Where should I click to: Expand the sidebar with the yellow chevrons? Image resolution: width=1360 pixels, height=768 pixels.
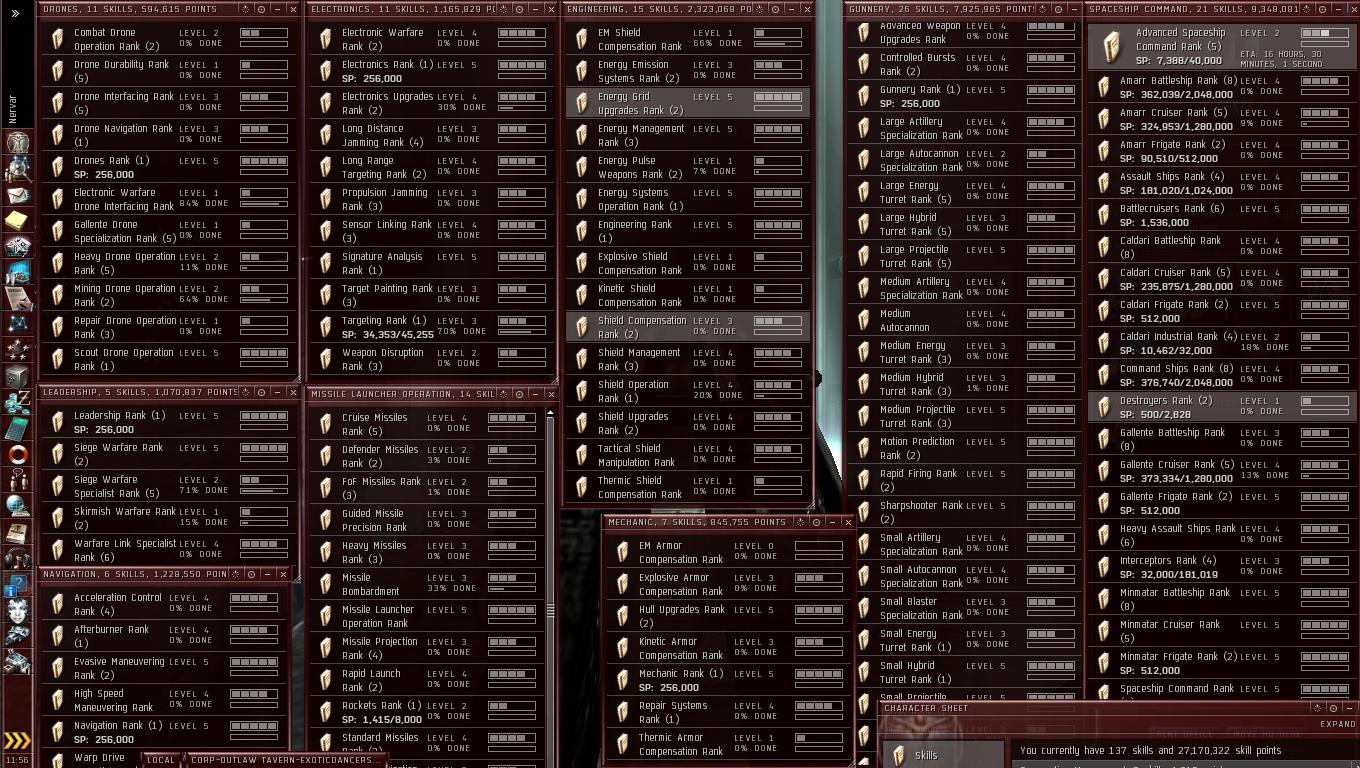point(17,741)
